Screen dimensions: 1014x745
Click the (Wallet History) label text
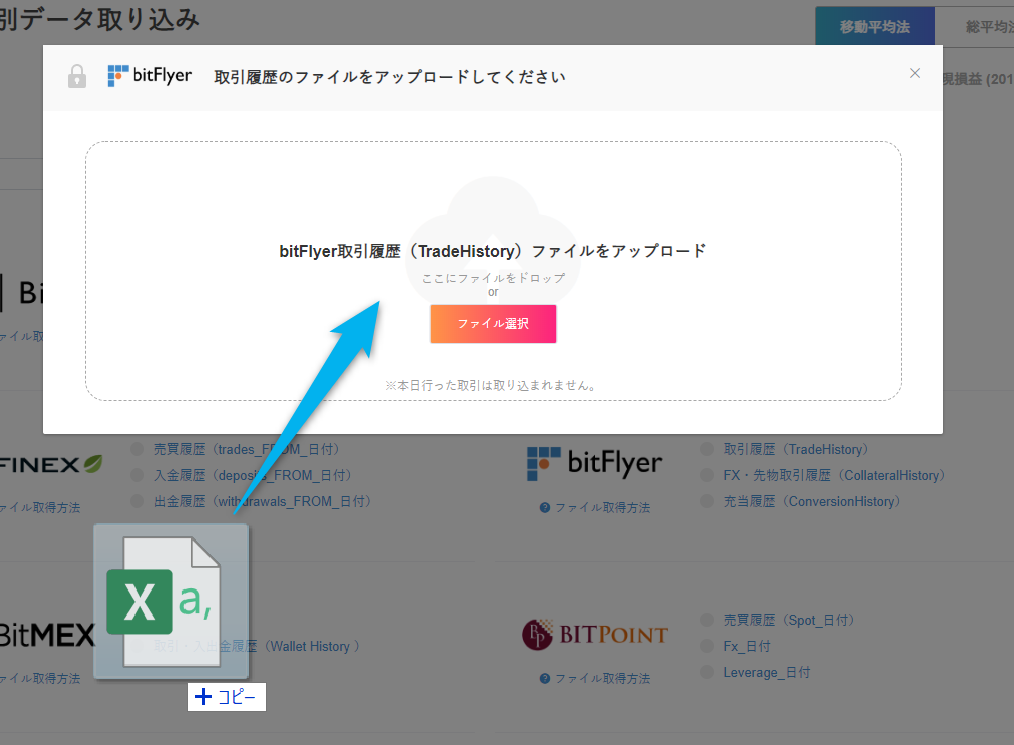point(312,646)
